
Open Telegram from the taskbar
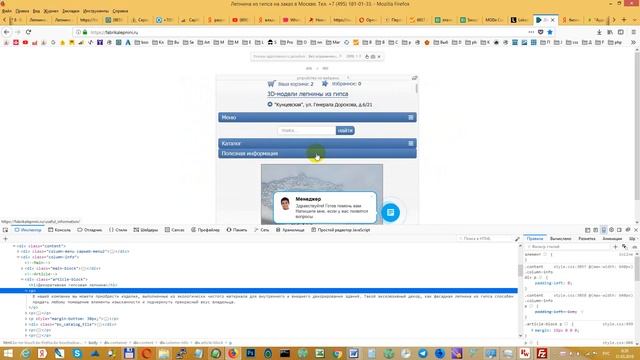(x=422, y=353)
